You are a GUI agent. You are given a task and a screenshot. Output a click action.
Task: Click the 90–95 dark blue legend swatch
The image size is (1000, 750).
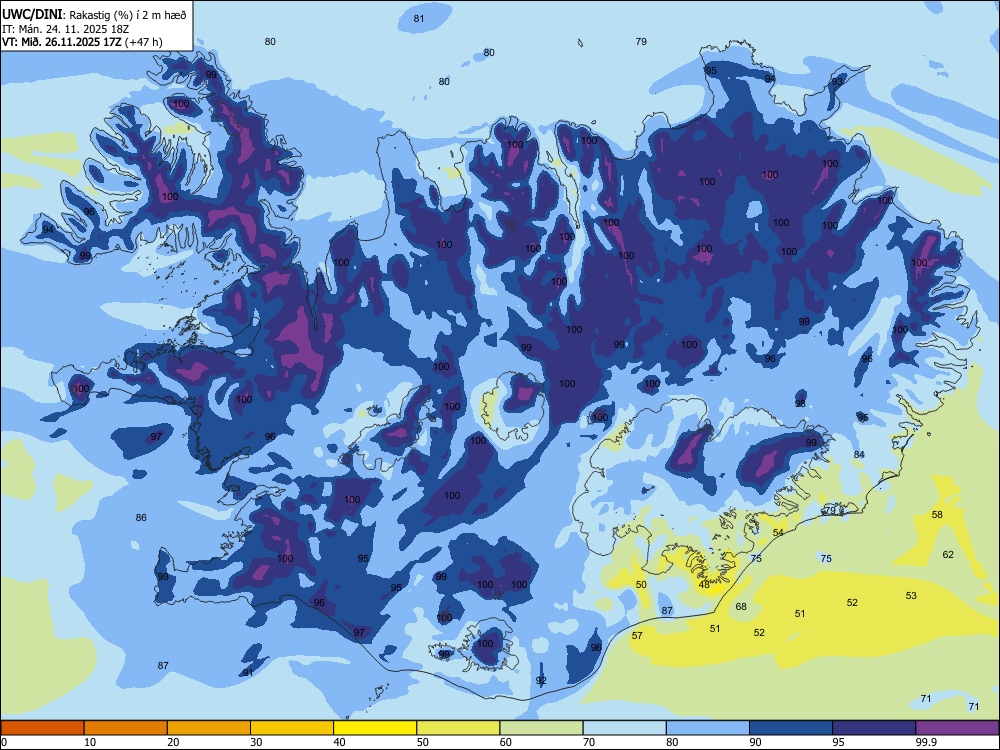[791, 728]
